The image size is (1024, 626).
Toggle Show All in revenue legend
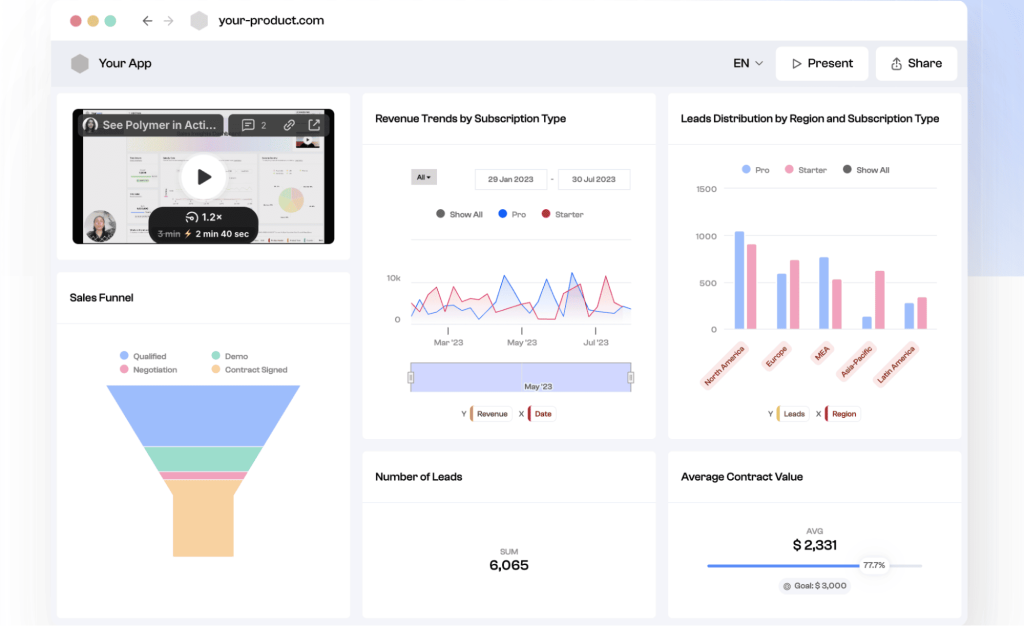[x=459, y=214]
